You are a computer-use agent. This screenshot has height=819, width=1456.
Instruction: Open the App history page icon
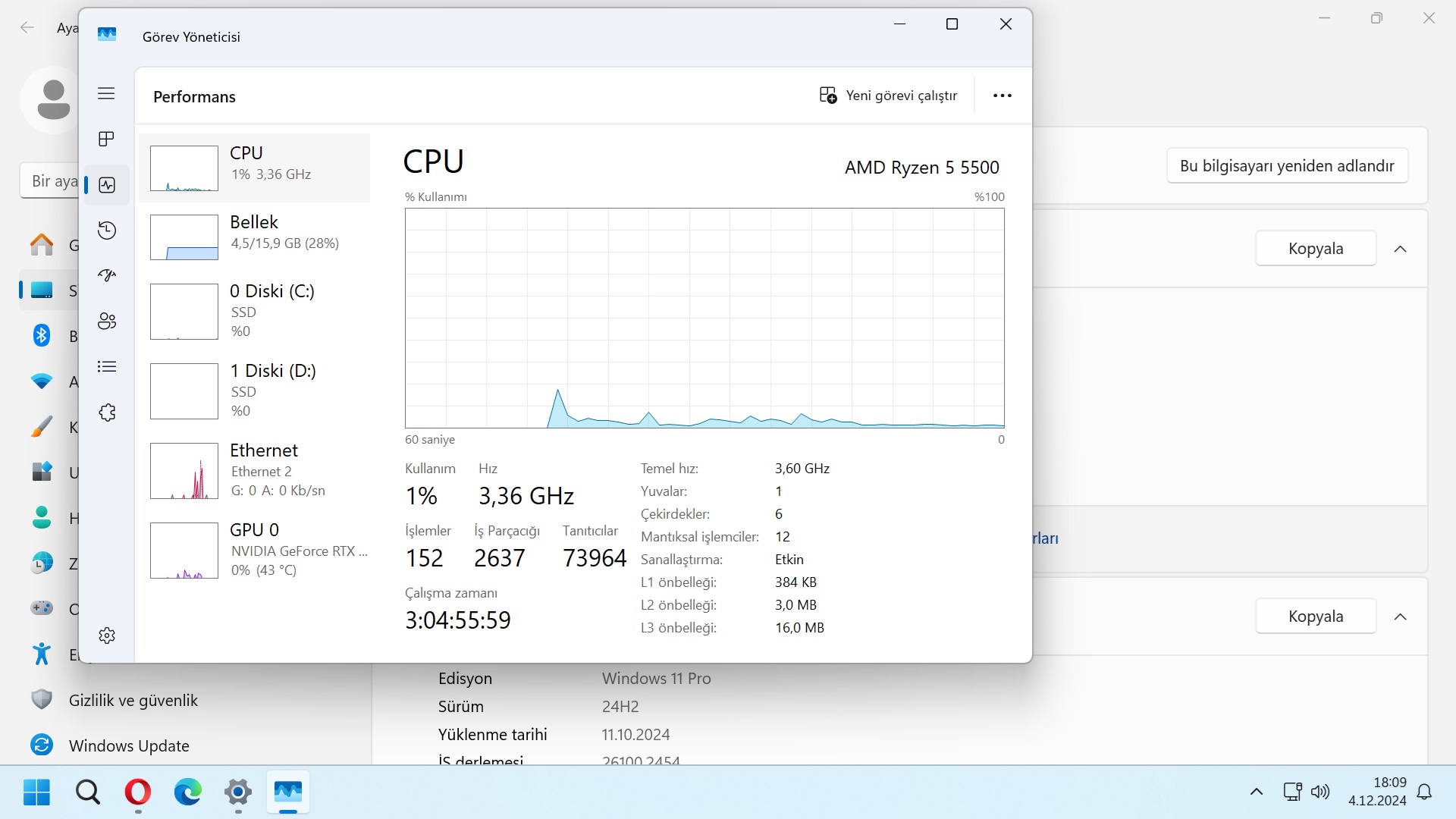(106, 231)
